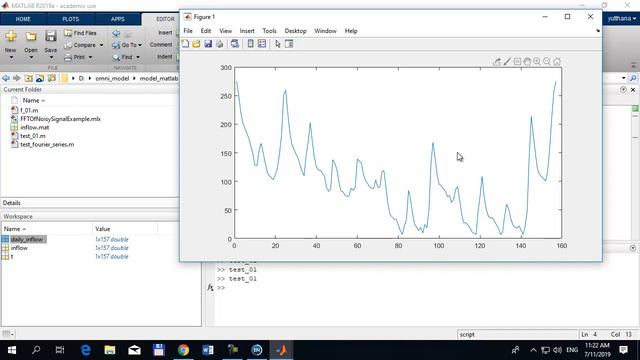Open address bar path dropdown arrow
The width and height of the screenshot is (640, 360).
(623, 78)
